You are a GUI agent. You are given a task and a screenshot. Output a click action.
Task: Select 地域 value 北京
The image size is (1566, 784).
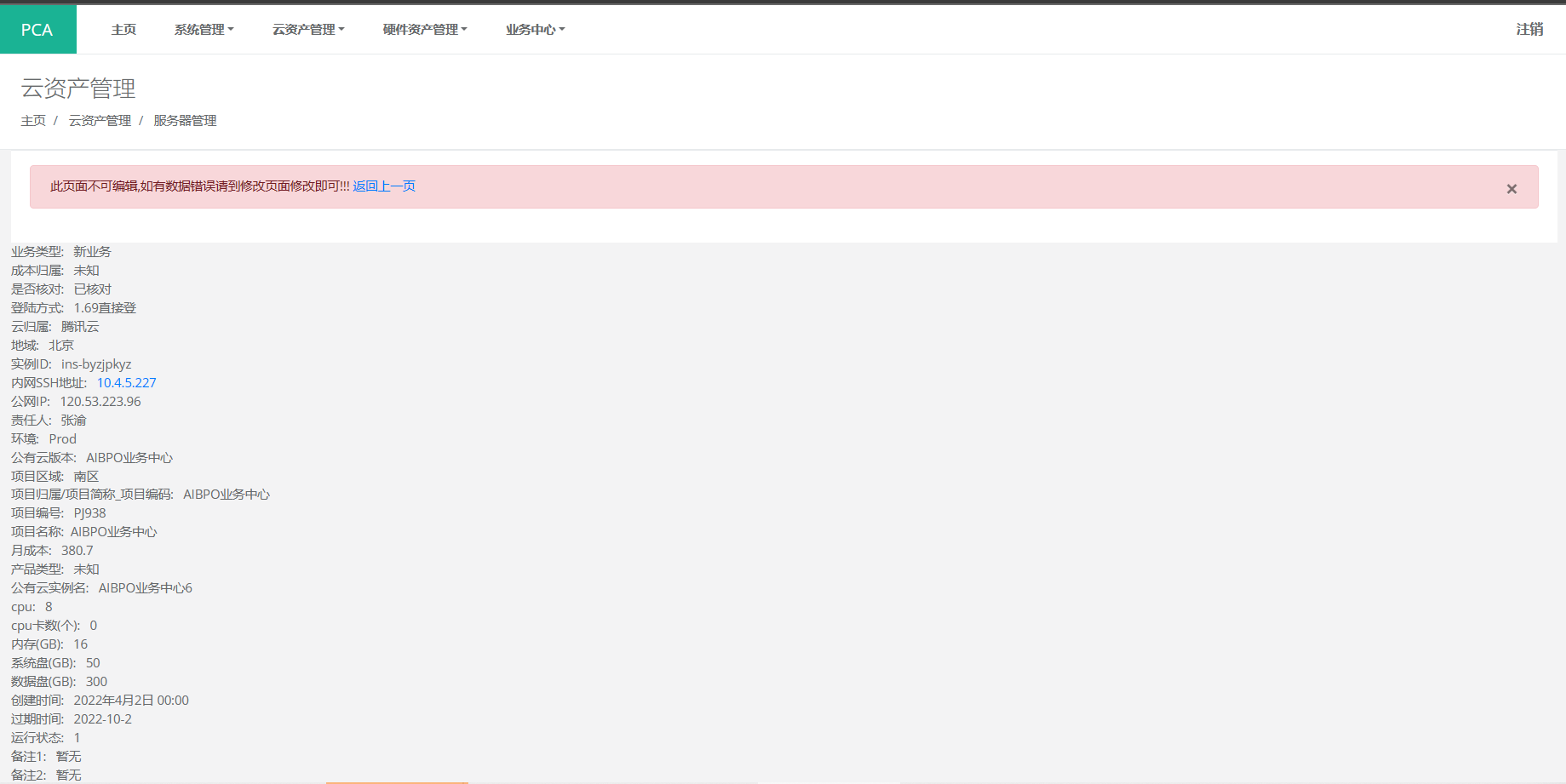61,346
